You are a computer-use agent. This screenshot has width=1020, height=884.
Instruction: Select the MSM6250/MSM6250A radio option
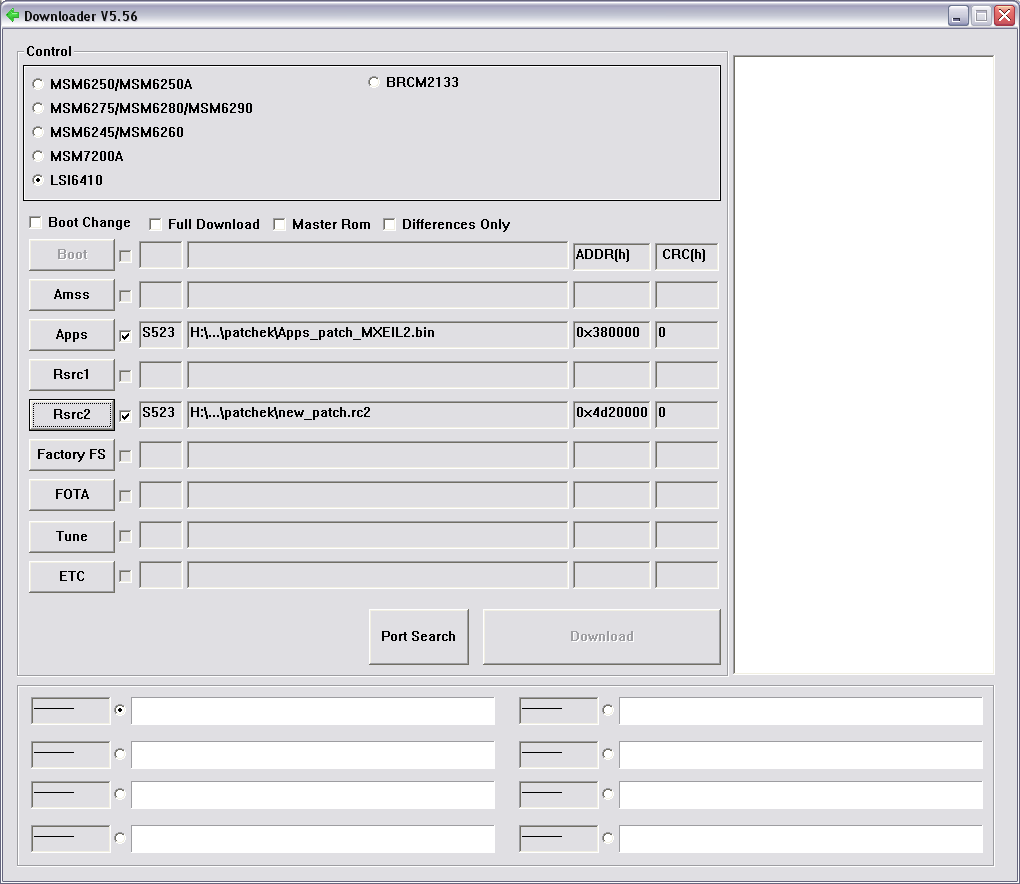click(38, 85)
